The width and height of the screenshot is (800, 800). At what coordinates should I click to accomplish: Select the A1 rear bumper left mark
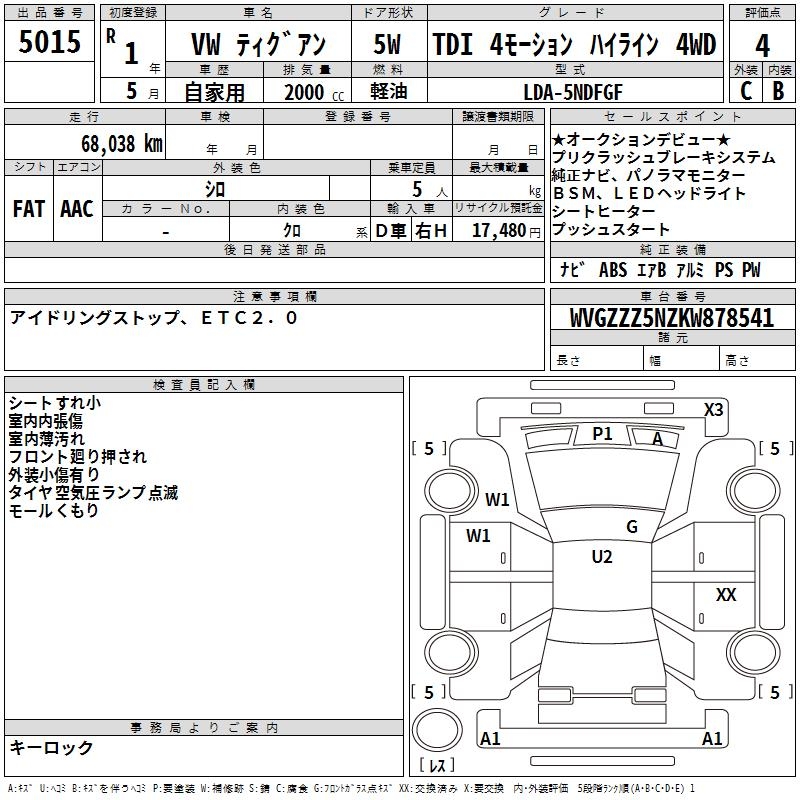click(490, 738)
